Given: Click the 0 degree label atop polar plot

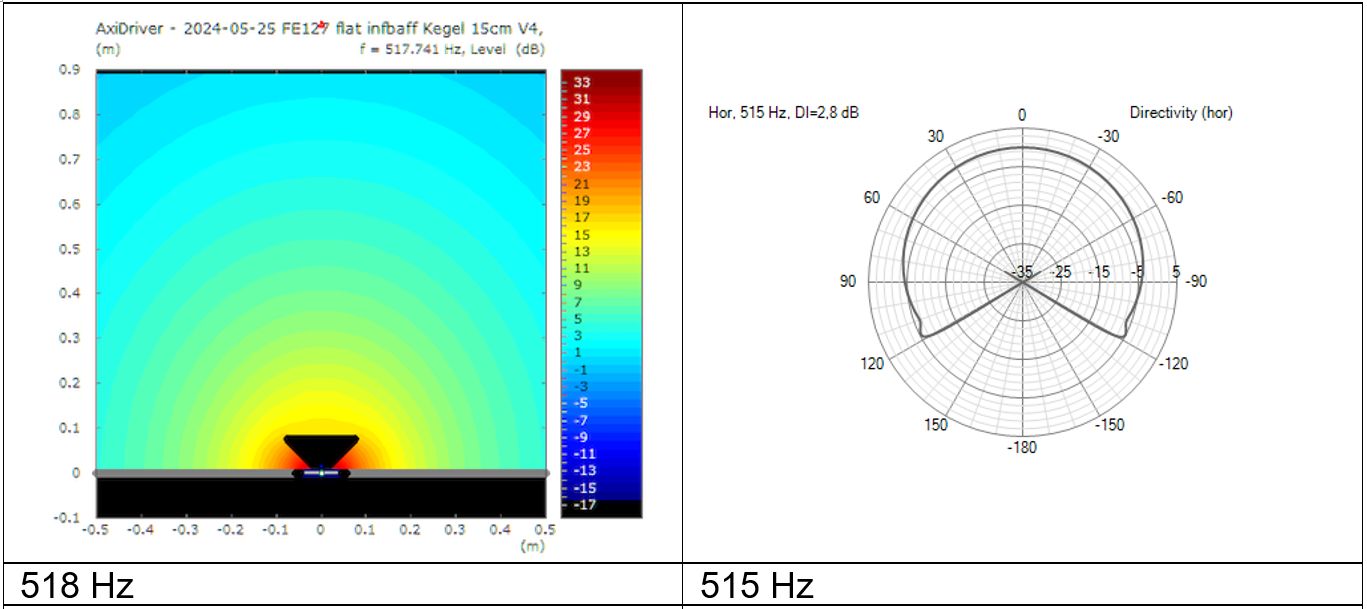Looking at the screenshot, I should tap(1022, 116).
